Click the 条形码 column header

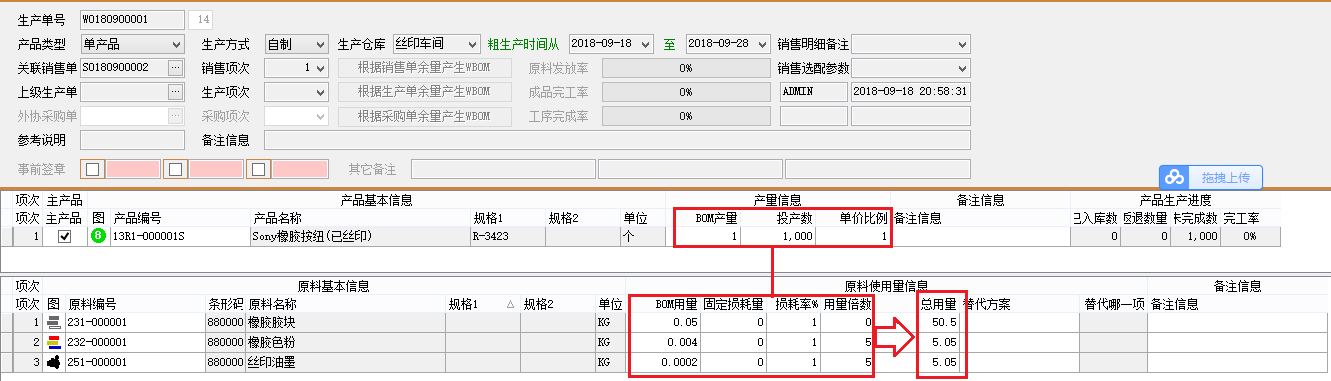coord(225,303)
